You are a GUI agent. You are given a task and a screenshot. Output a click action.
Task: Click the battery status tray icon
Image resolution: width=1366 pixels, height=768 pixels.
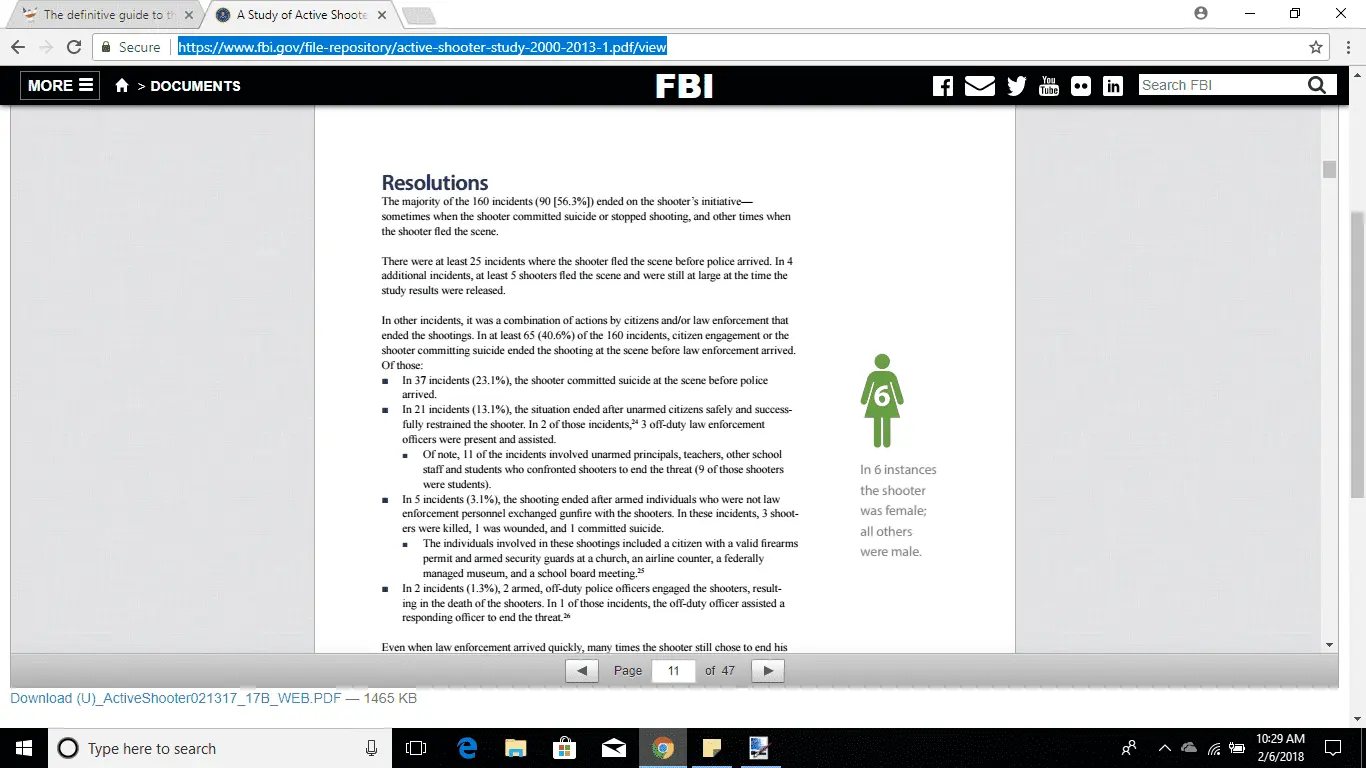click(1238, 748)
